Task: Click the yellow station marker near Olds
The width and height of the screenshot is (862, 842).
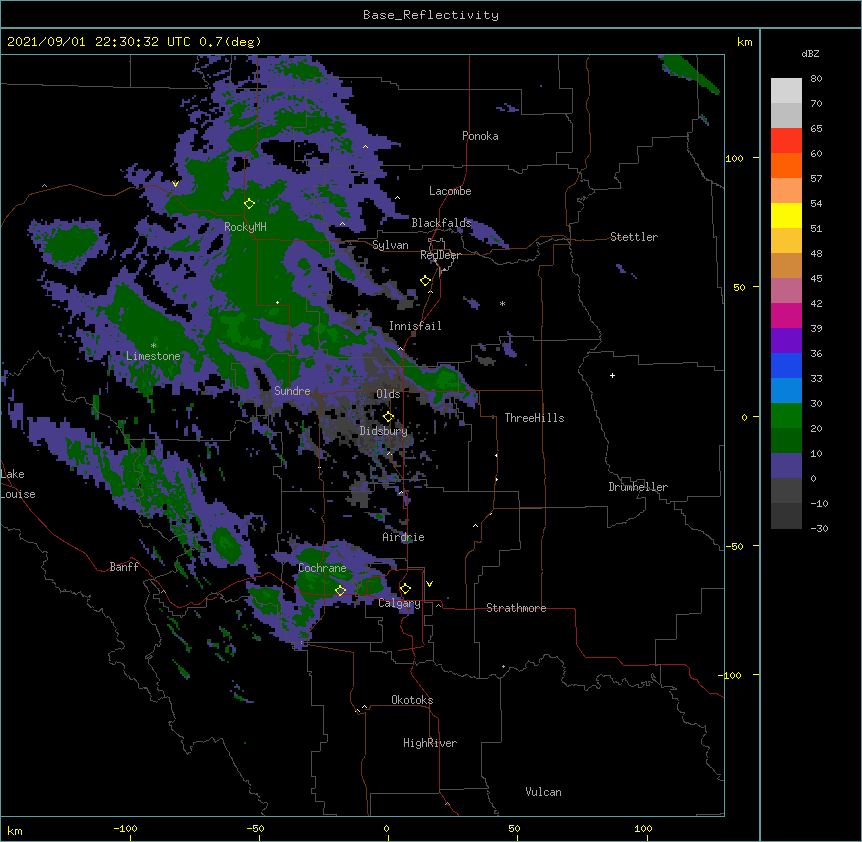Action: pyautogui.click(x=388, y=417)
